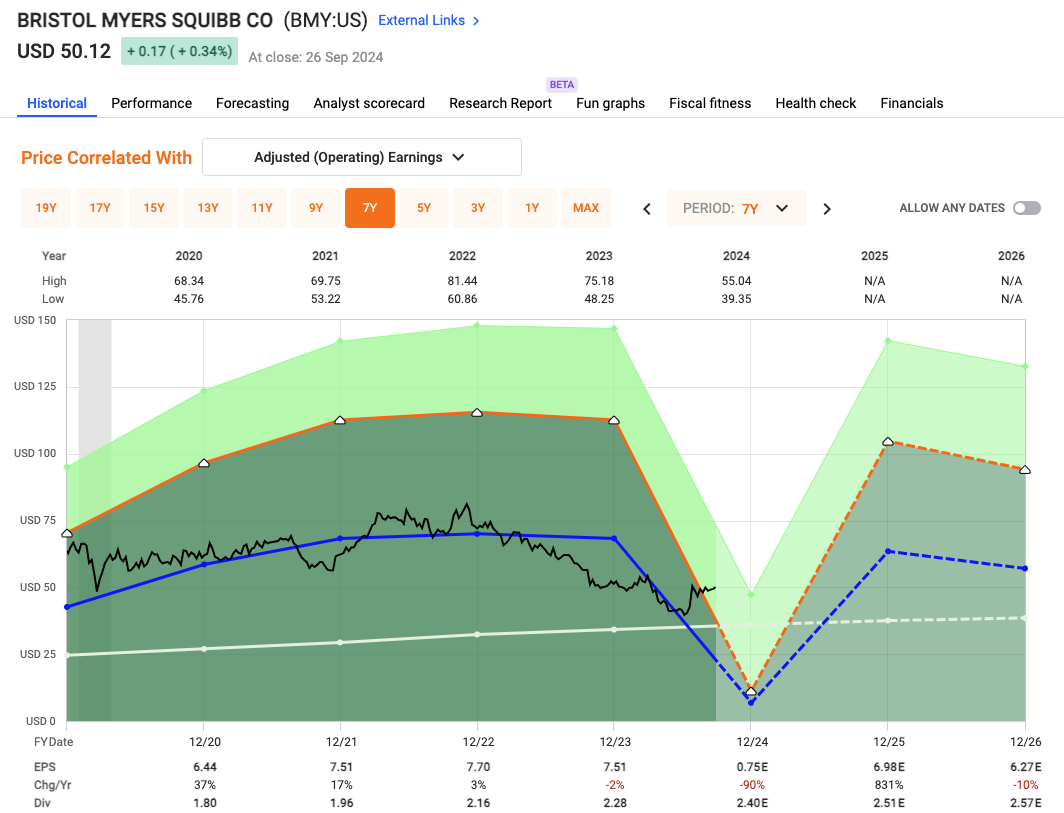
Task: Click the 12/21 triangle marker on orange line
Action: [x=341, y=420]
